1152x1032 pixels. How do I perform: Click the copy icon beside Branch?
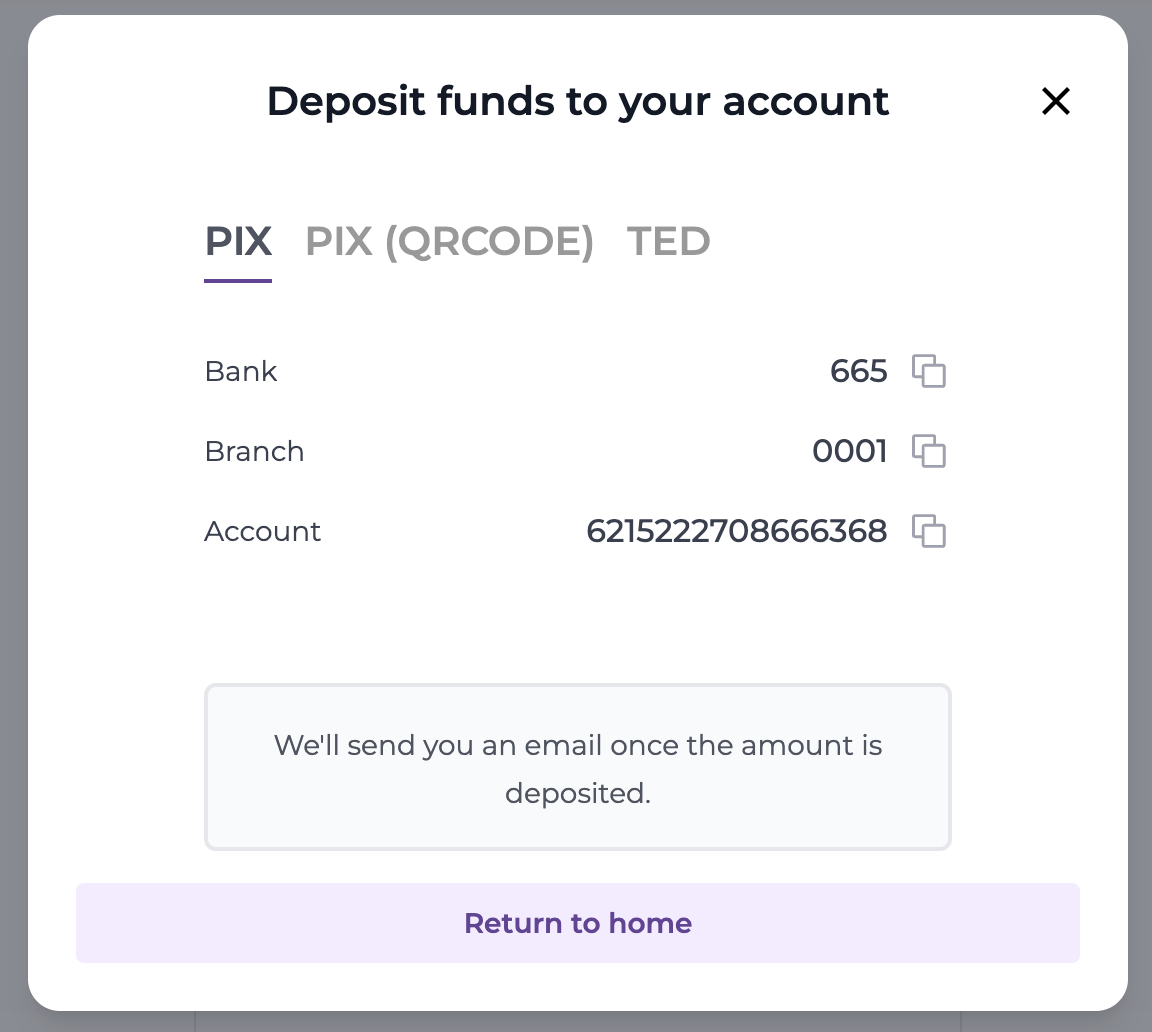(x=930, y=451)
